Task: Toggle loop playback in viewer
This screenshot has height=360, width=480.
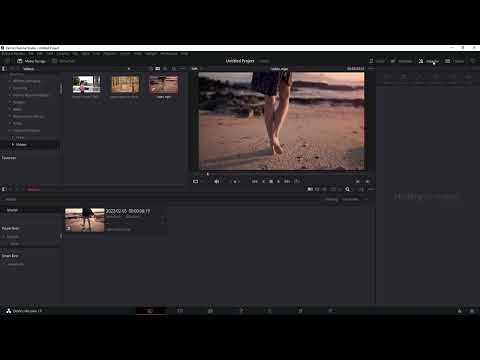Action: tap(296, 181)
